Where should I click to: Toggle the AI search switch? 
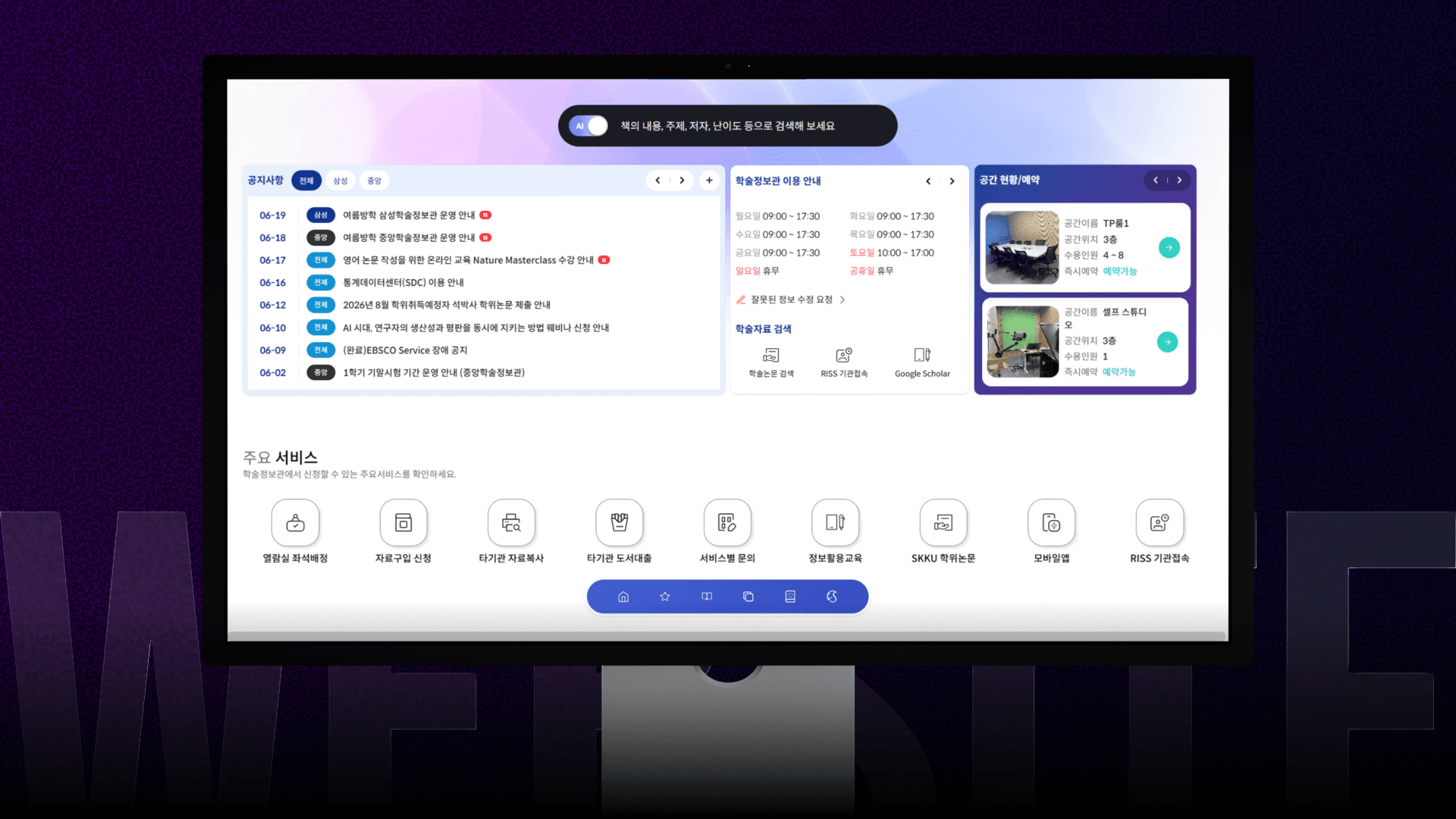point(588,126)
